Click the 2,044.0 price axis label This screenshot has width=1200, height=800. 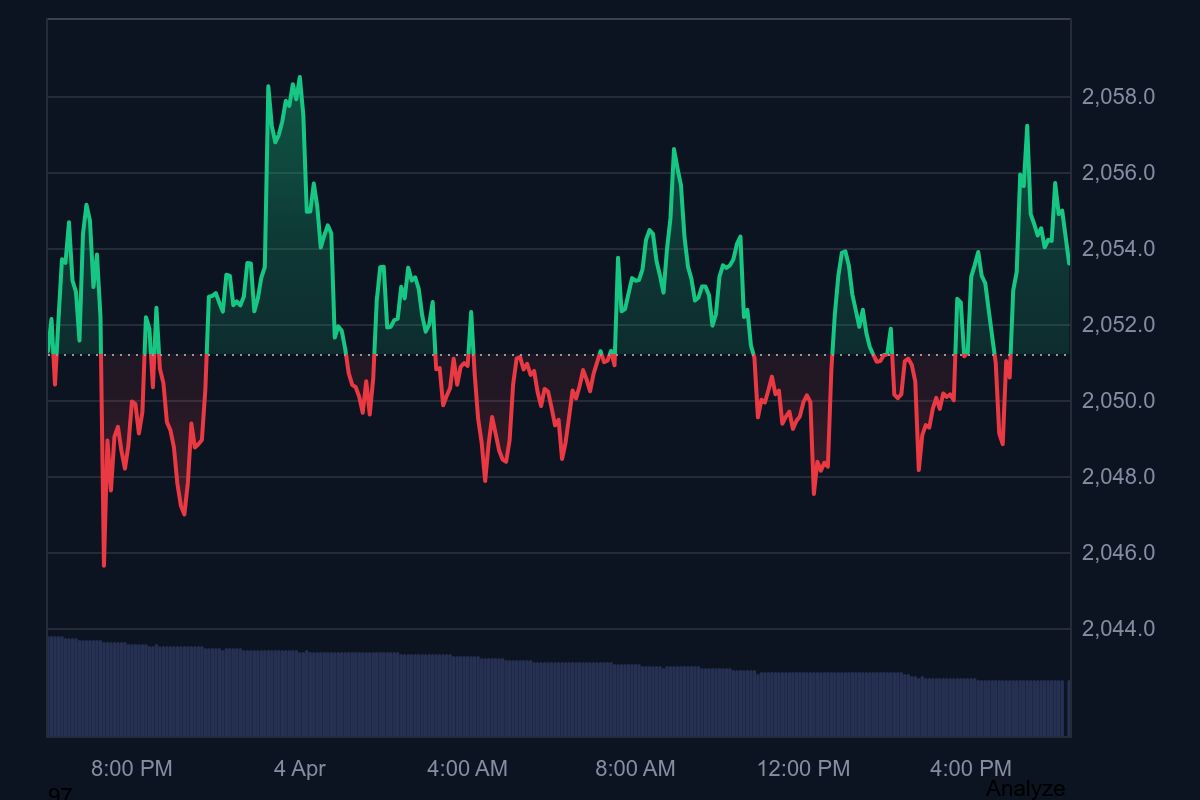pyautogui.click(x=1118, y=629)
